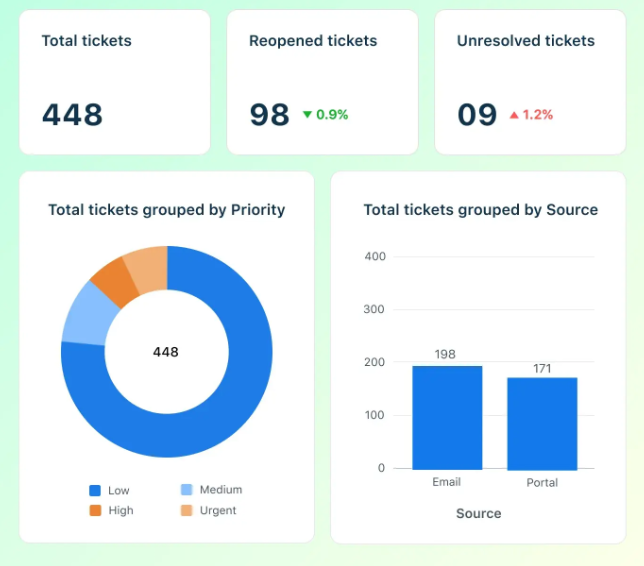Screen dimensions: 644x566
Task: Select the light-blue Medium donut segment
Action: click(83, 312)
